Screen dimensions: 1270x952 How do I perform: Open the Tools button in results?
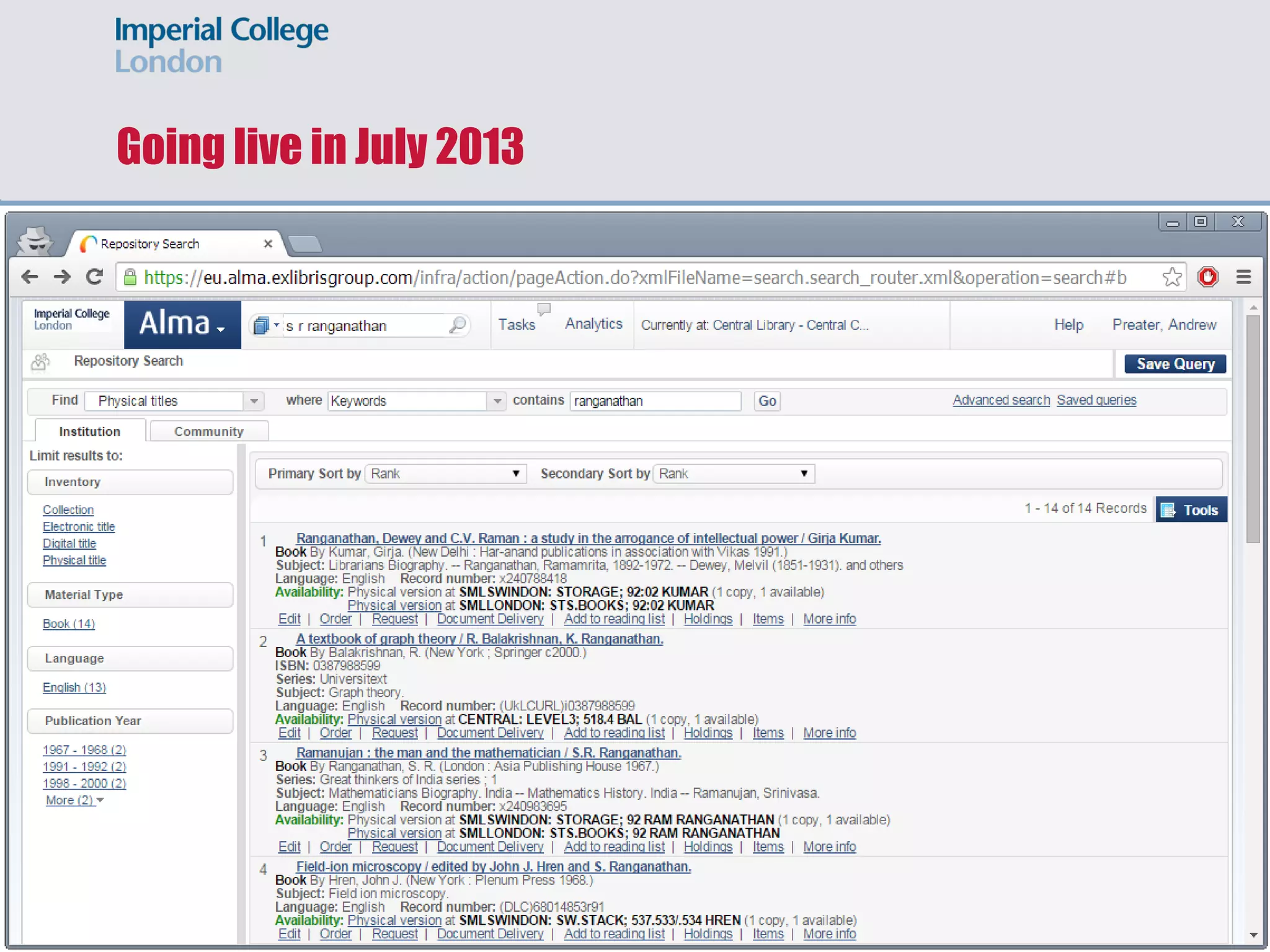(x=1191, y=510)
